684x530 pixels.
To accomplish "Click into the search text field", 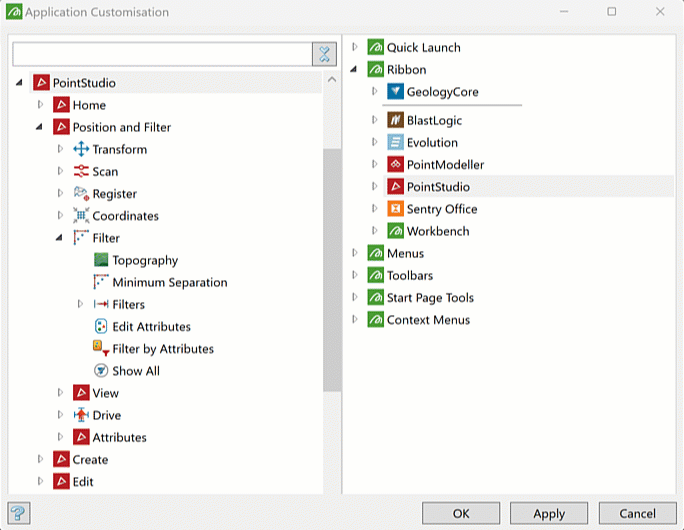I will tap(162, 54).
